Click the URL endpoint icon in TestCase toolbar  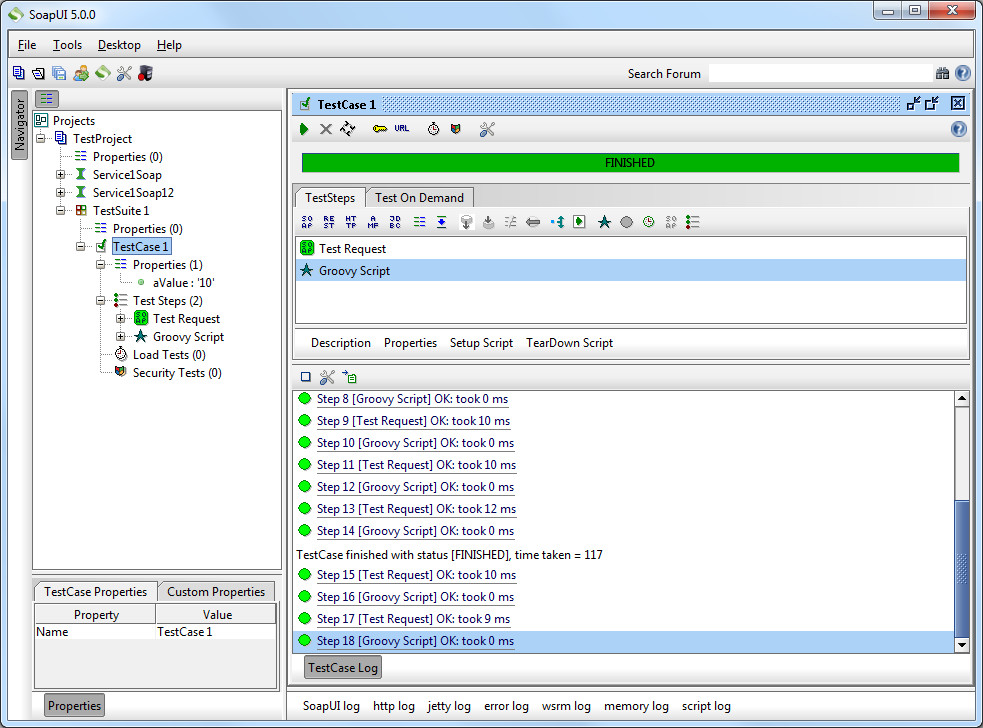pyautogui.click(x=402, y=129)
